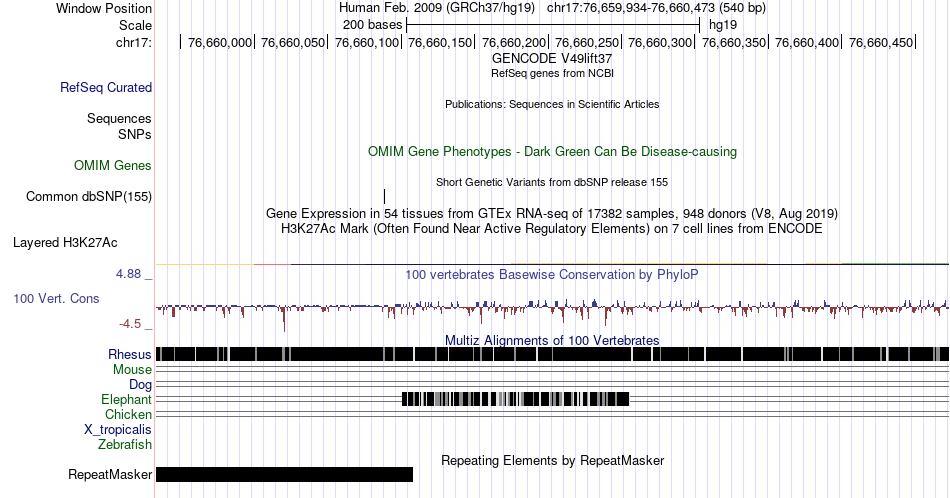Screen dimensions: 950x498
Task: Click the chr17: ruler label
Action: pyautogui.click(x=133, y=42)
